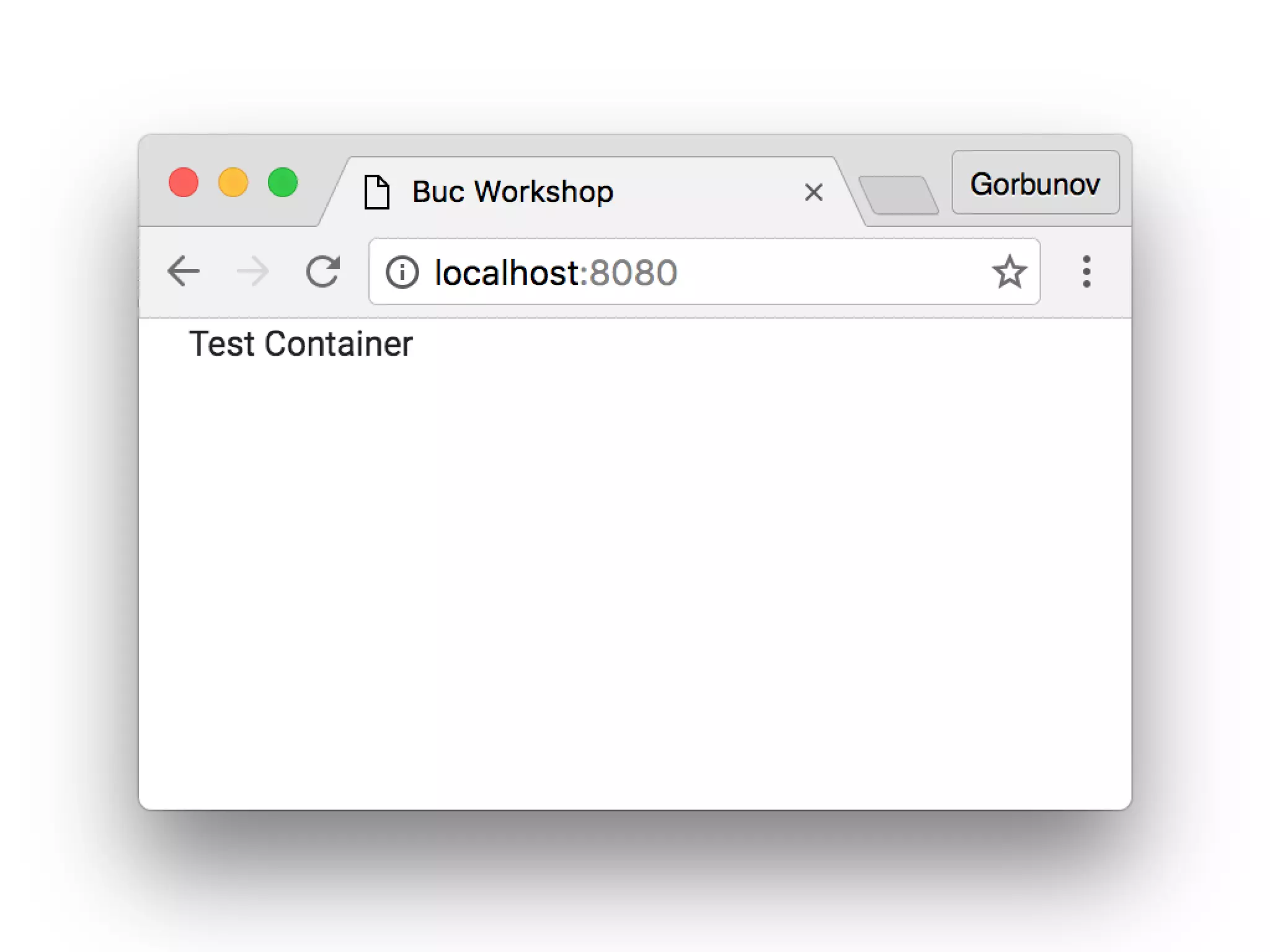Click the browser back arrow
Screen dimensions: 1270x952
click(184, 271)
